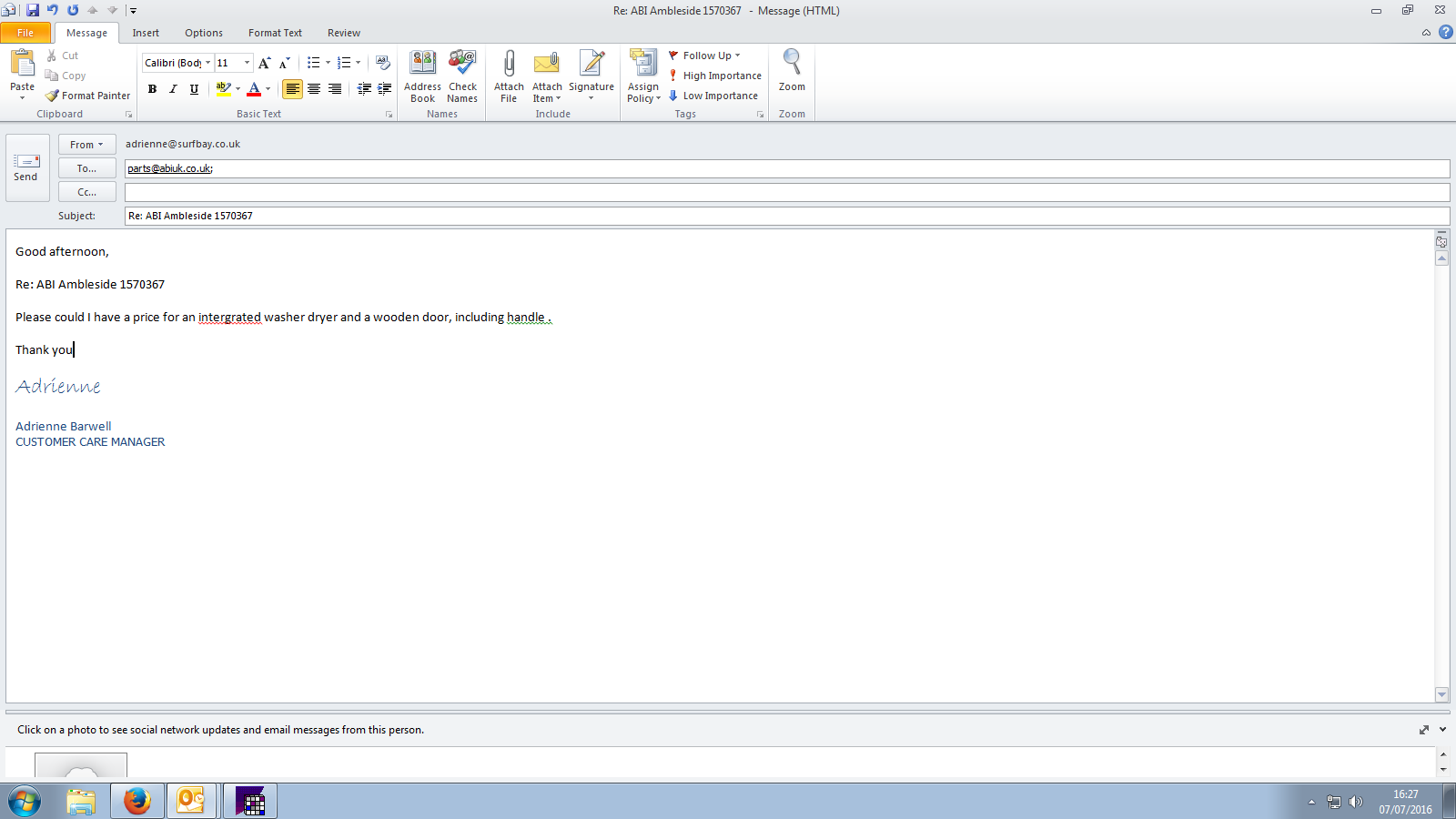The width and height of the screenshot is (1456, 819).
Task: Decrease the paragraph indent
Action: [x=364, y=88]
